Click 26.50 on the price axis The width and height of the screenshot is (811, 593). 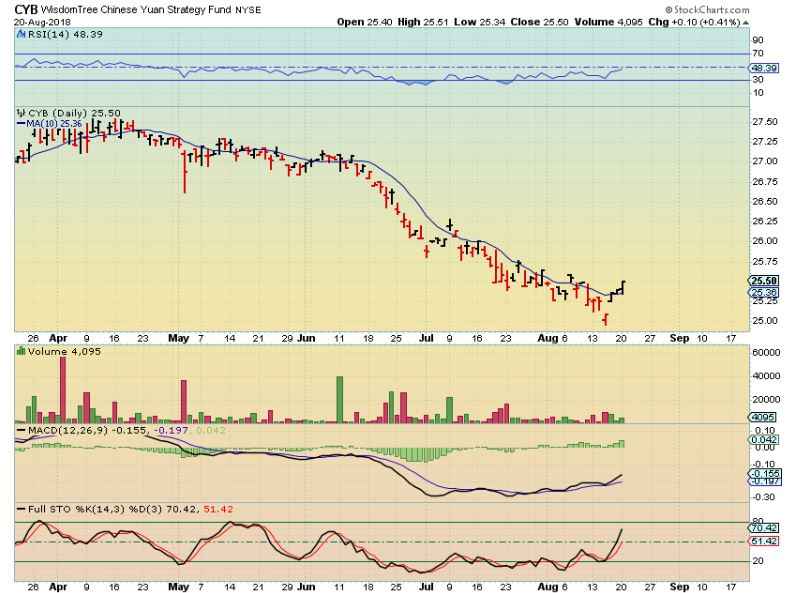(765, 201)
